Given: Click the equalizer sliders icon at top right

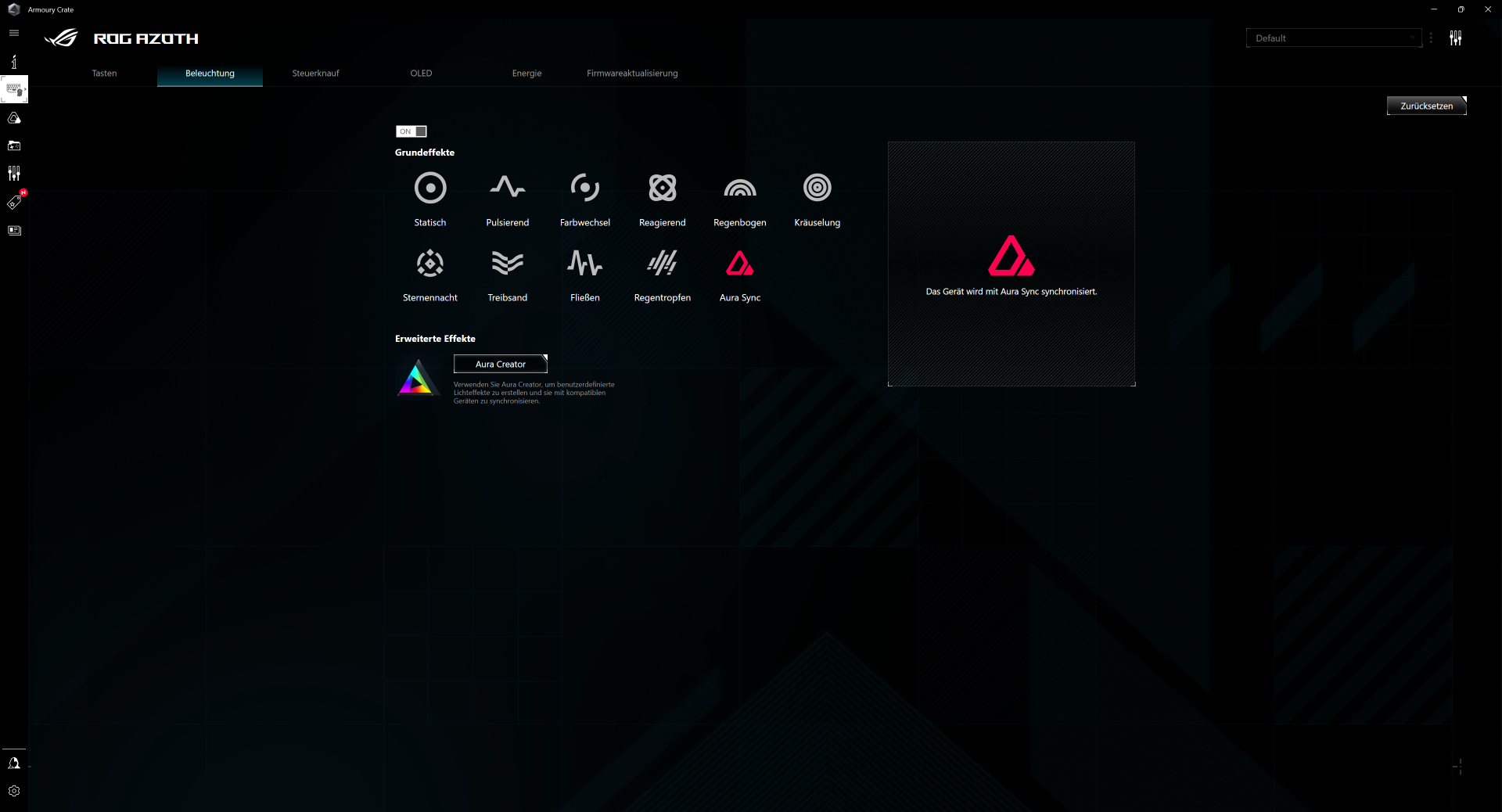Looking at the screenshot, I should (x=1456, y=38).
